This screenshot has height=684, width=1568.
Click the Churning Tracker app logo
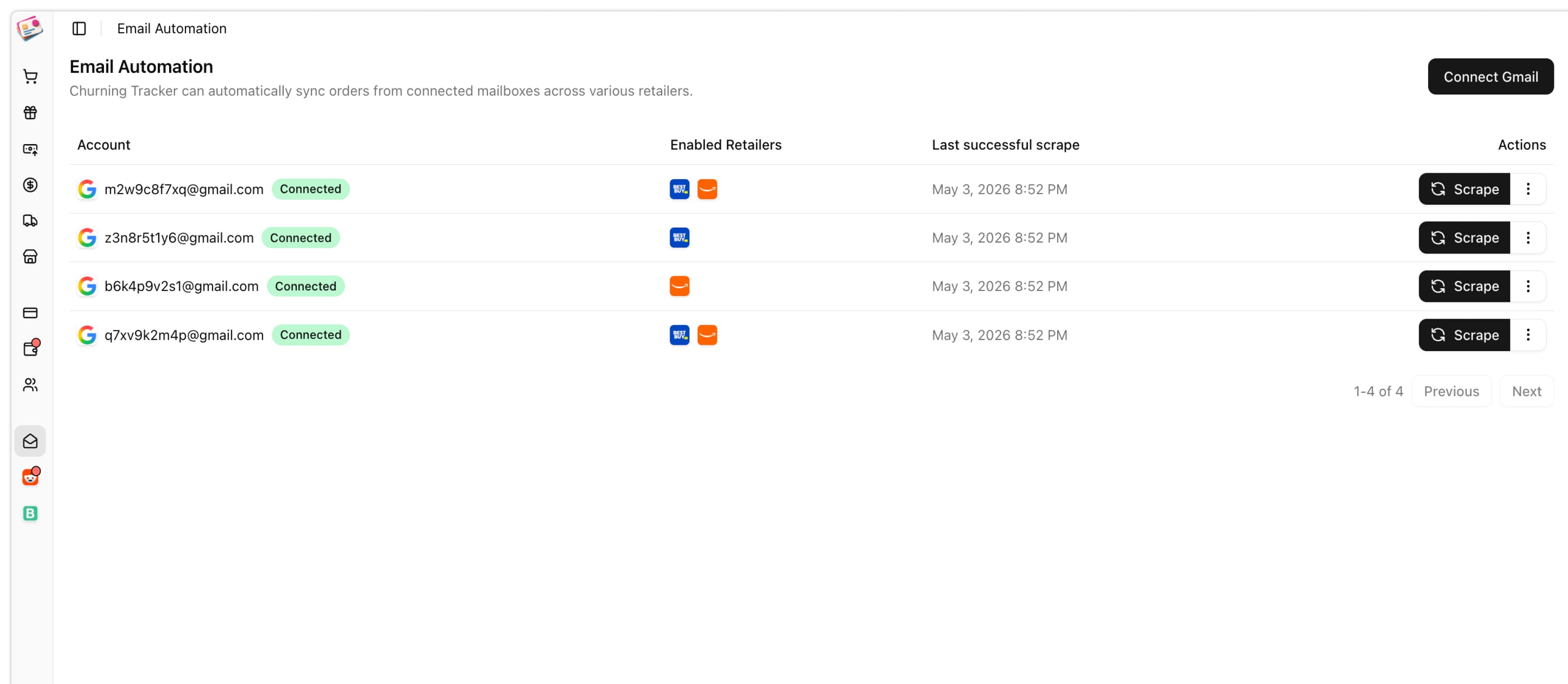point(30,28)
